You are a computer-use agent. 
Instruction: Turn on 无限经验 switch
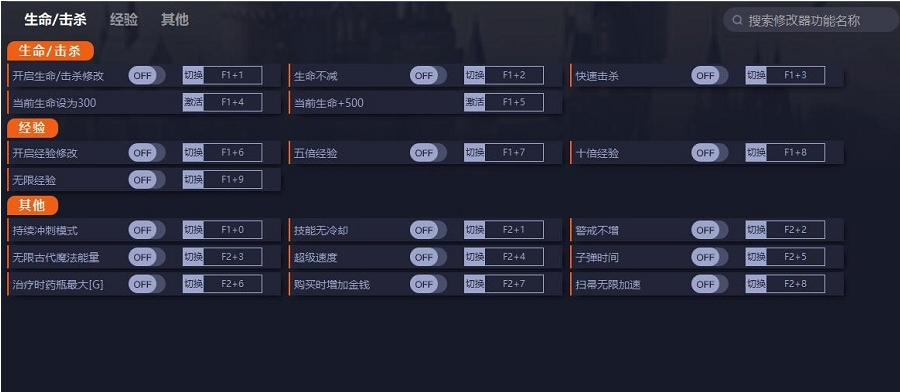pyautogui.click(x=146, y=180)
